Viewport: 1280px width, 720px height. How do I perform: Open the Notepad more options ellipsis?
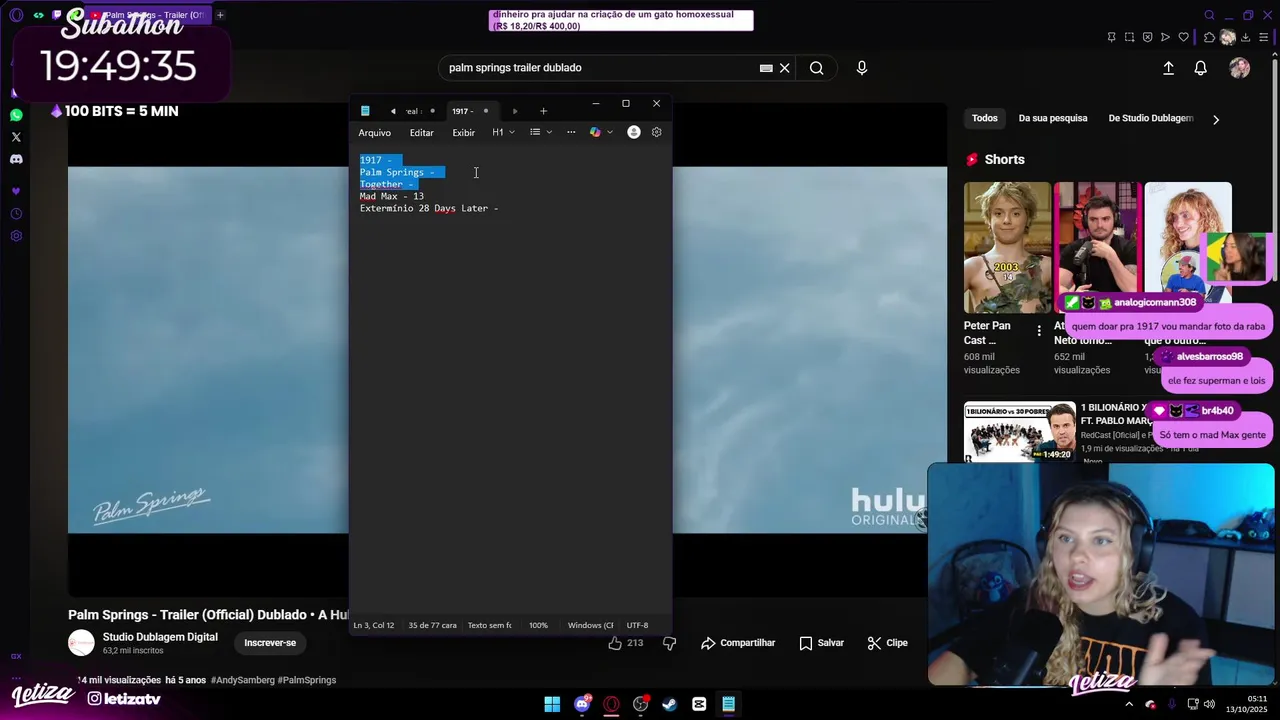571,132
